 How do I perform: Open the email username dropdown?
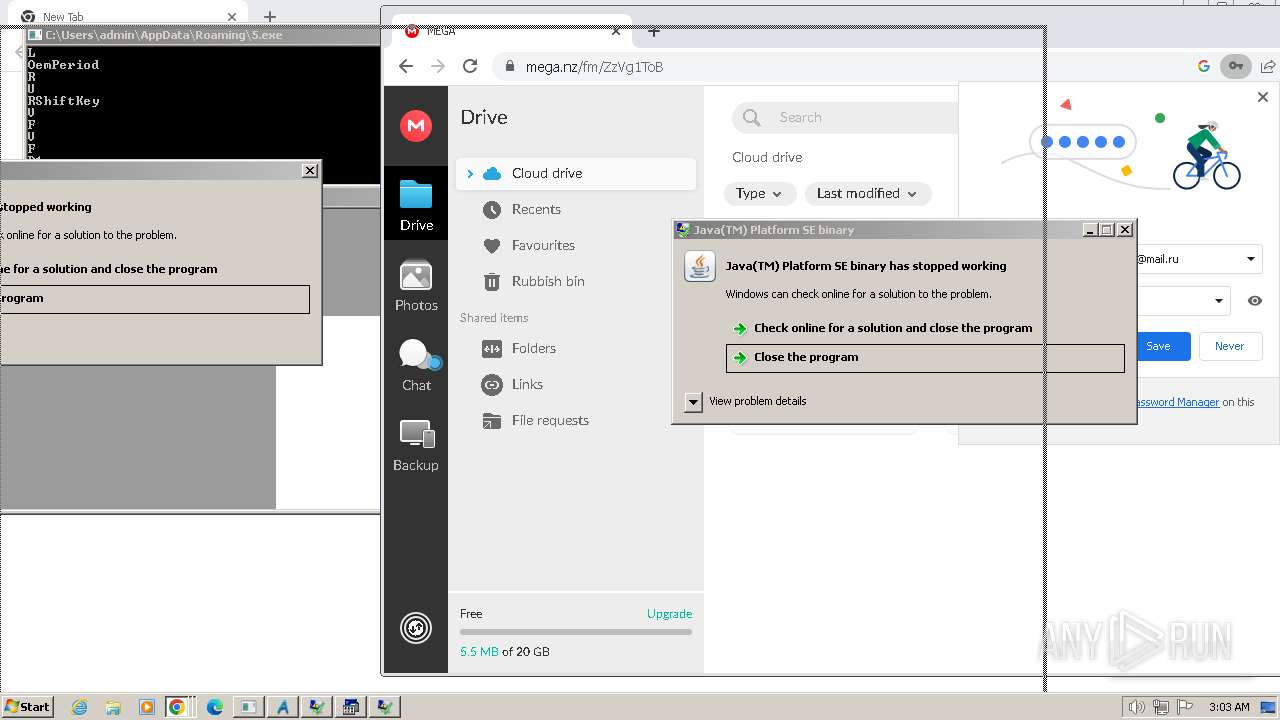coord(1250,259)
